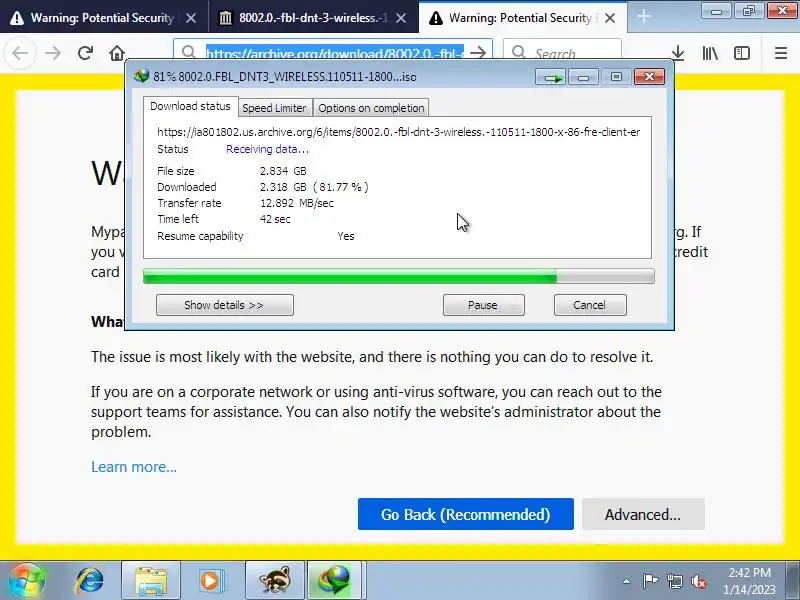Screen dimensions: 800x600
Task: Cancel the ISO download
Action: click(x=590, y=305)
